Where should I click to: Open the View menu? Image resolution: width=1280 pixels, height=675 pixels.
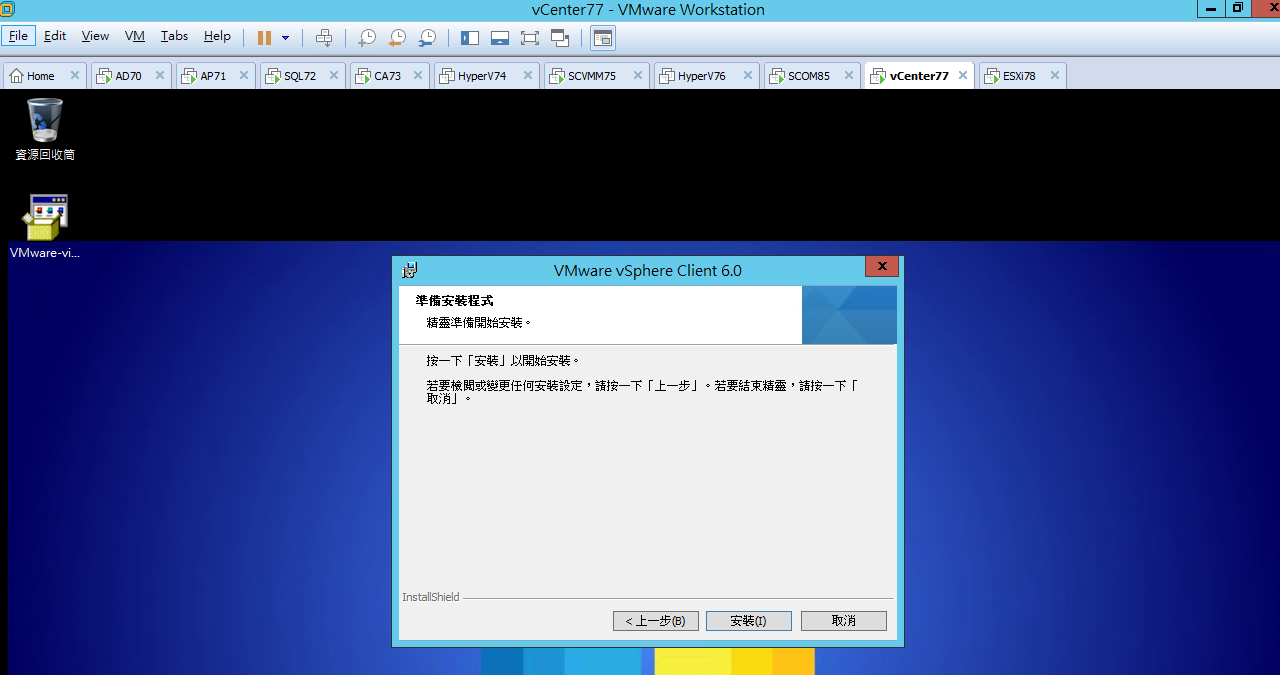pos(95,36)
